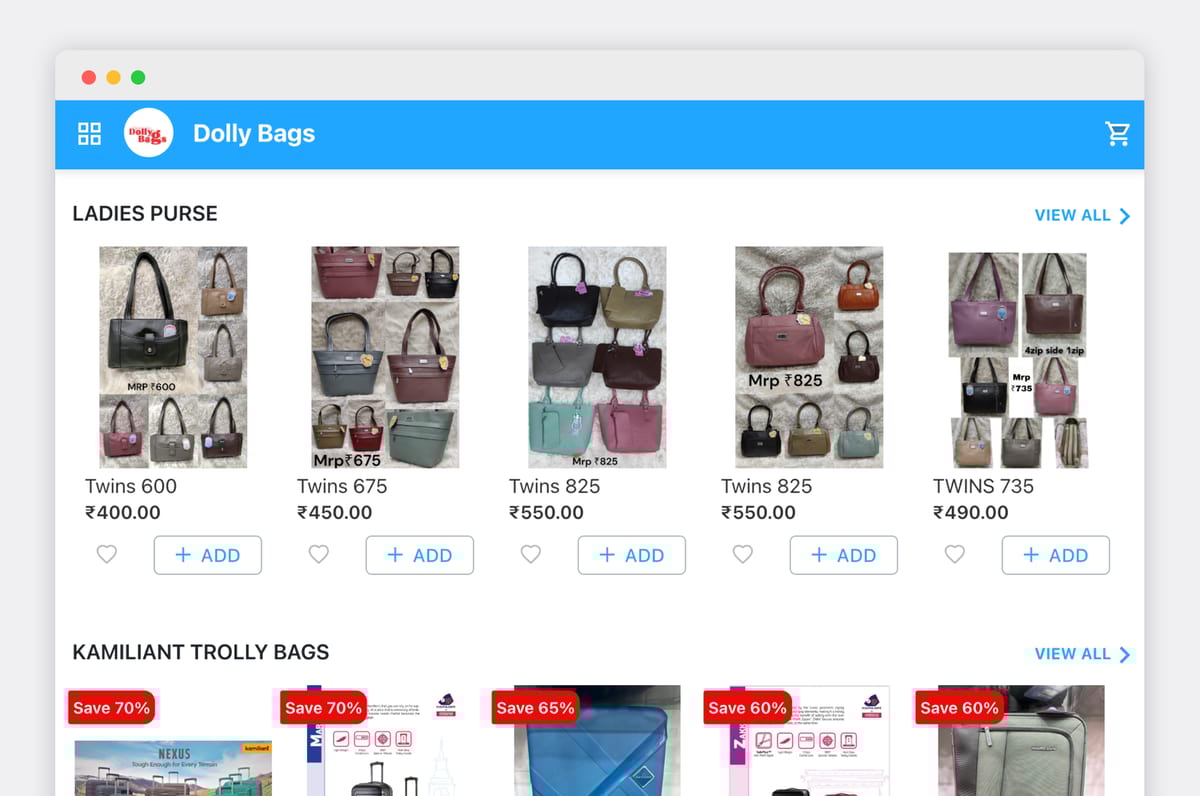Click VIEW ALL for Kamiliant trolly bags
The image size is (1200, 796).
tap(1072, 653)
